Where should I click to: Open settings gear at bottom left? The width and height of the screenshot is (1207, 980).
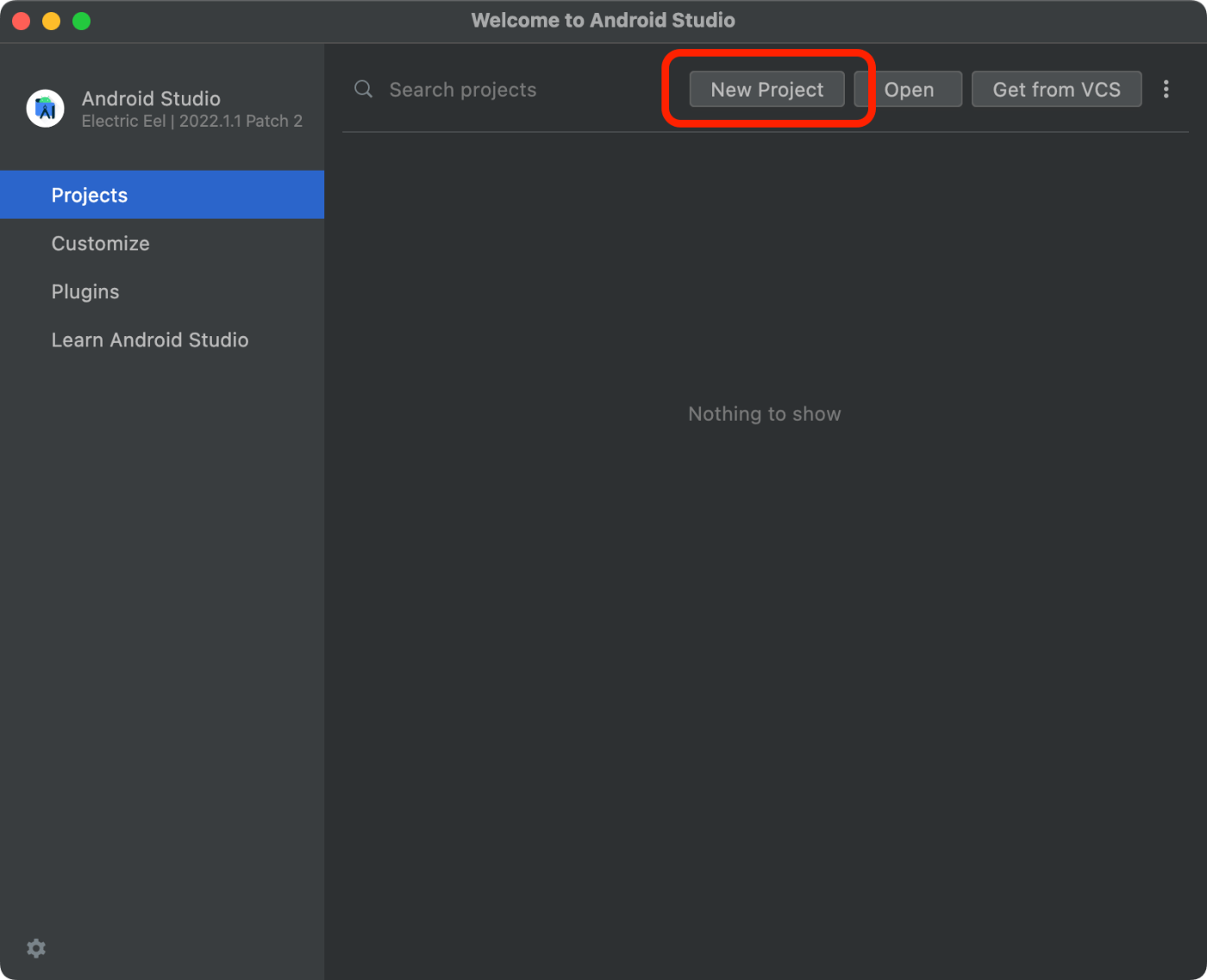pos(36,948)
